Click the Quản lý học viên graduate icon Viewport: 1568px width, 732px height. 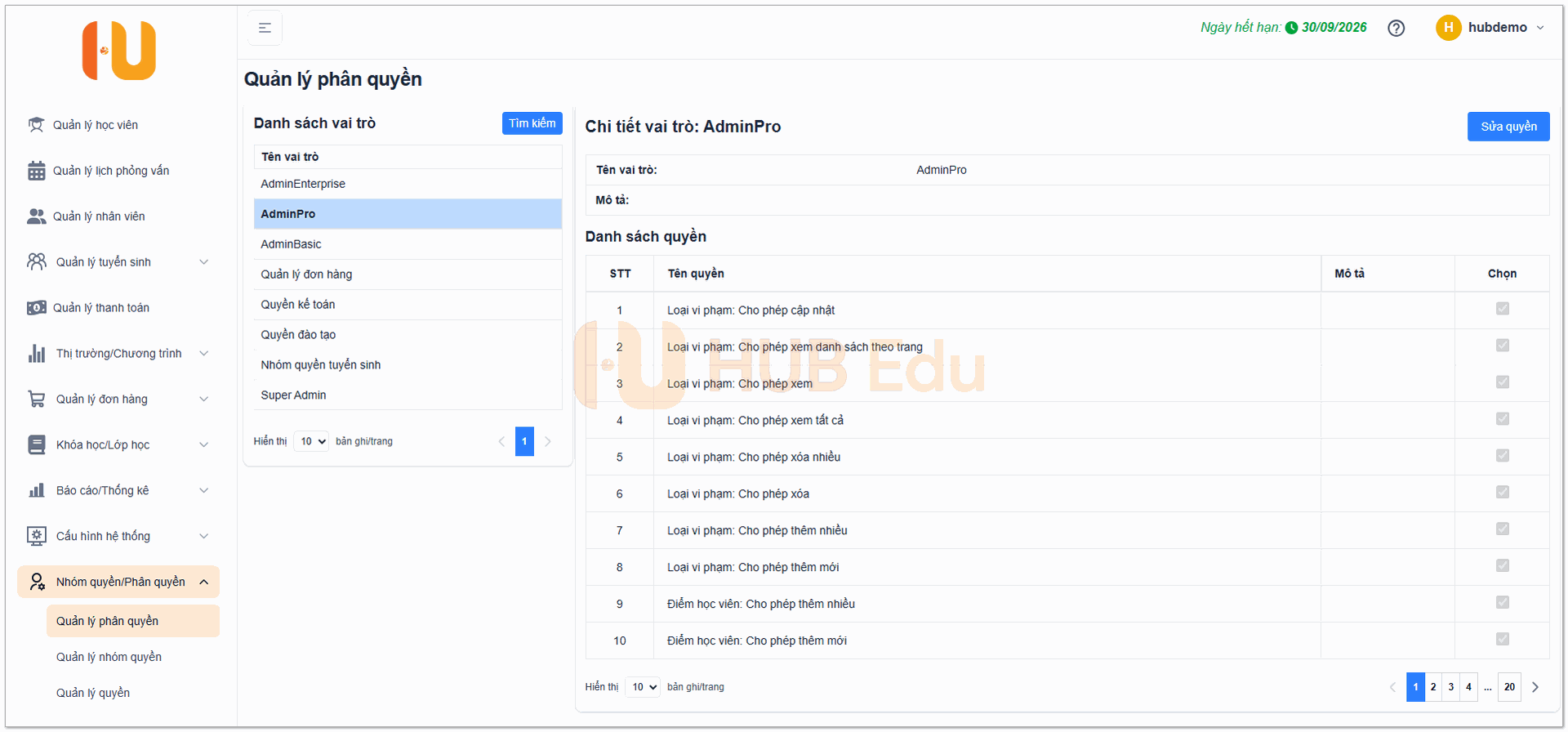[36, 125]
